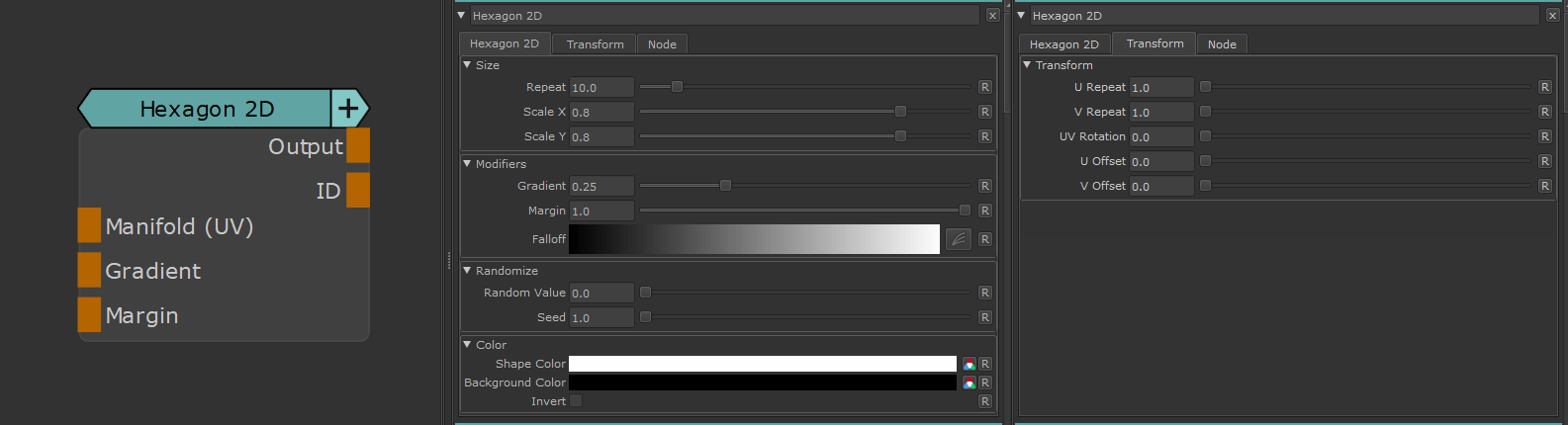Click the Falloff gradient ramp
The height and width of the screenshot is (425, 1568).
click(x=754, y=239)
